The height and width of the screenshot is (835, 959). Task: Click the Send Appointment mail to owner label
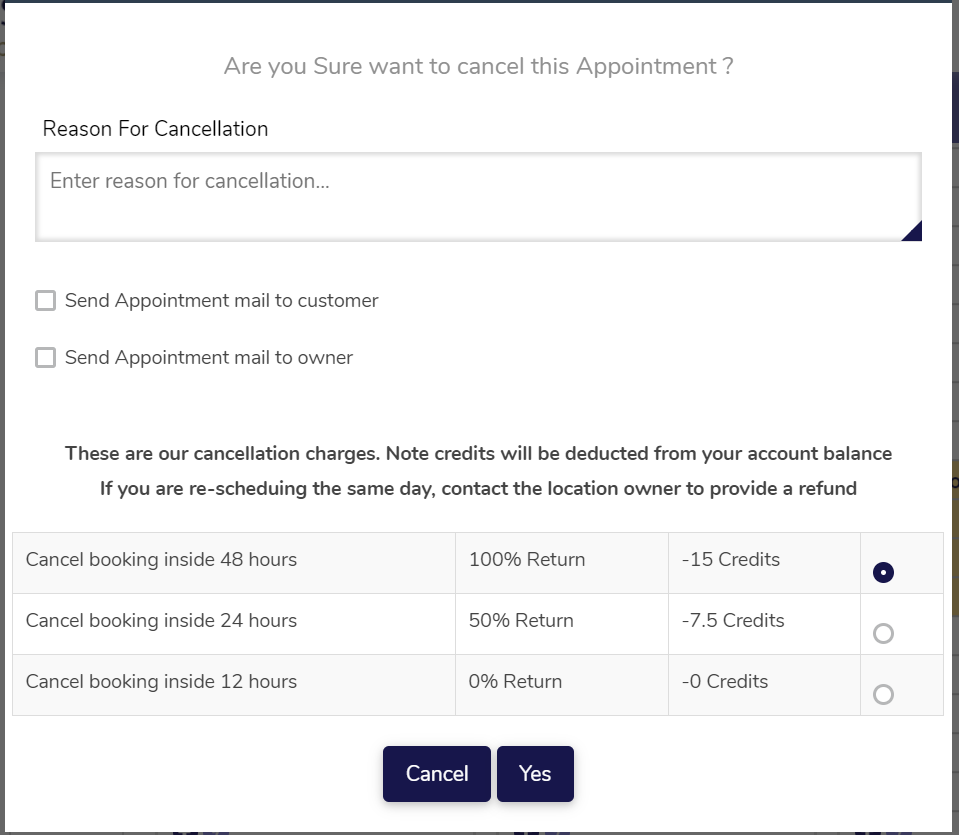tap(209, 357)
